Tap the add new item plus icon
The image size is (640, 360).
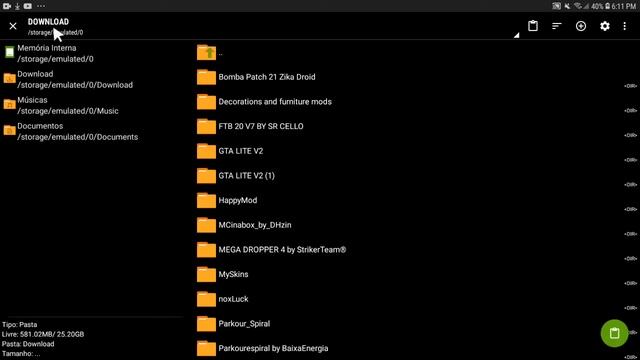tap(581, 26)
